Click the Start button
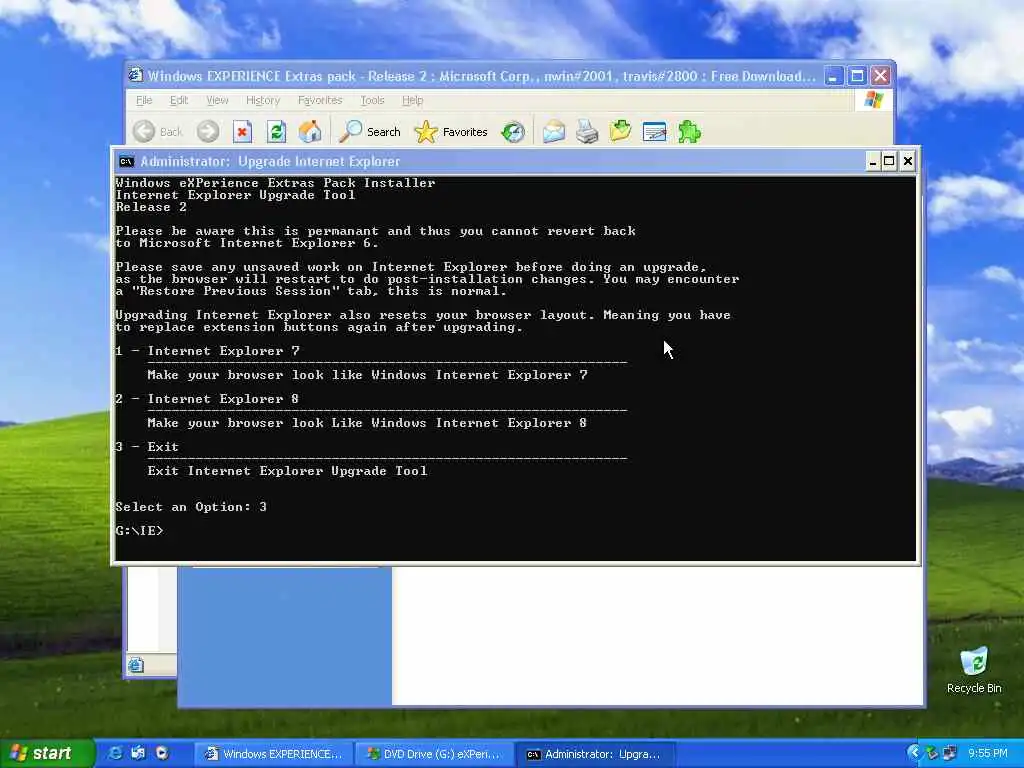The height and width of the screenshot is (768, 1024). tap(45, 754)
